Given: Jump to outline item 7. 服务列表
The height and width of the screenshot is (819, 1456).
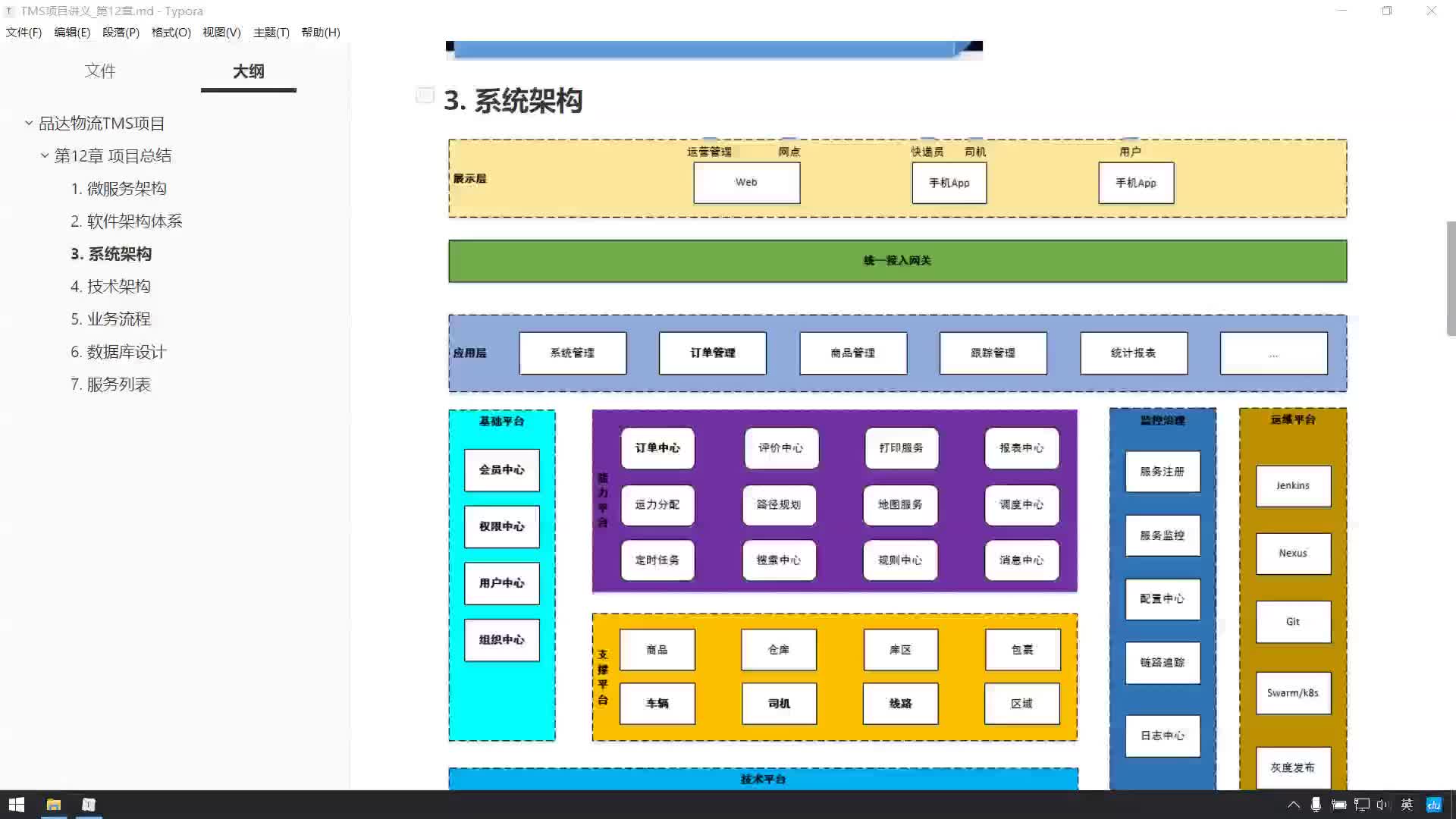Looking at the screenshot, I should (111, 384).
